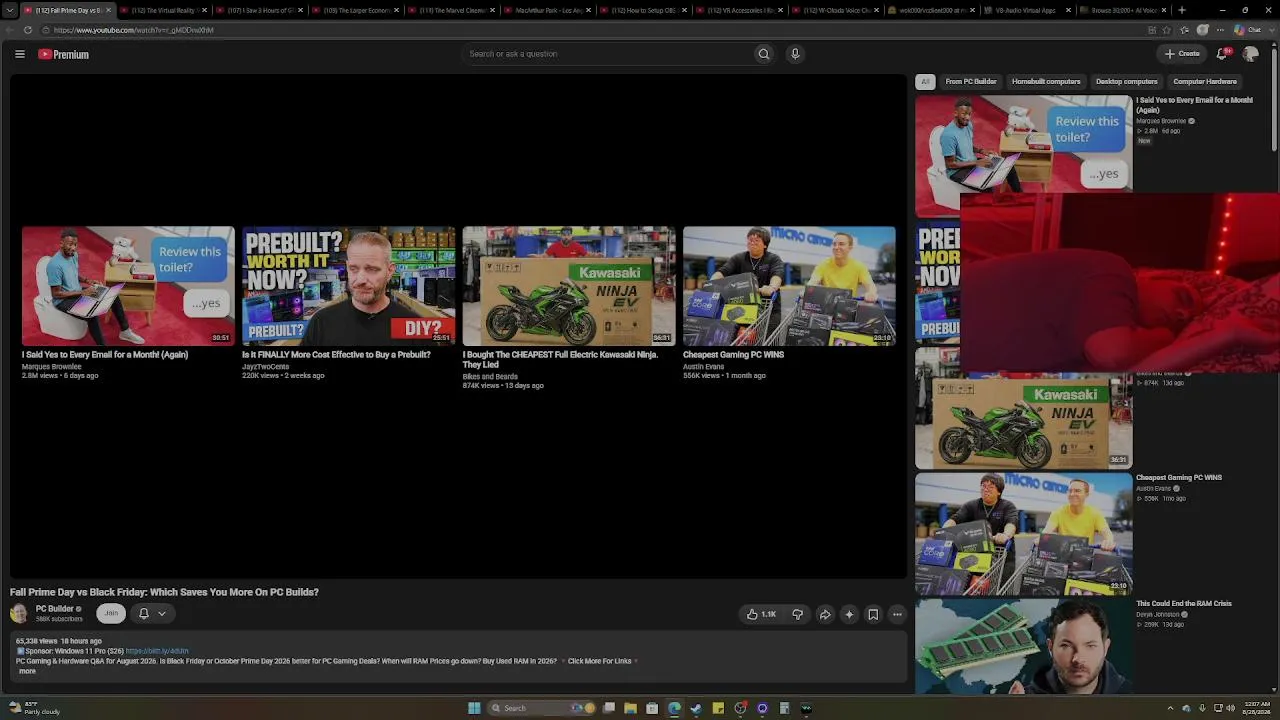Open Windows Start menu
The image size is (1280, 720).
pos(474,708)
